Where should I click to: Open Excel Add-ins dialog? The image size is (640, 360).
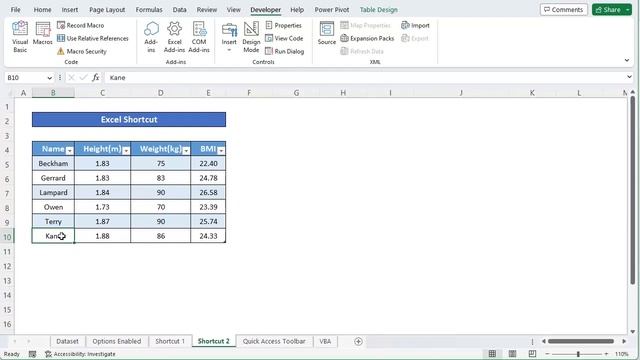[x=174, y=37]
